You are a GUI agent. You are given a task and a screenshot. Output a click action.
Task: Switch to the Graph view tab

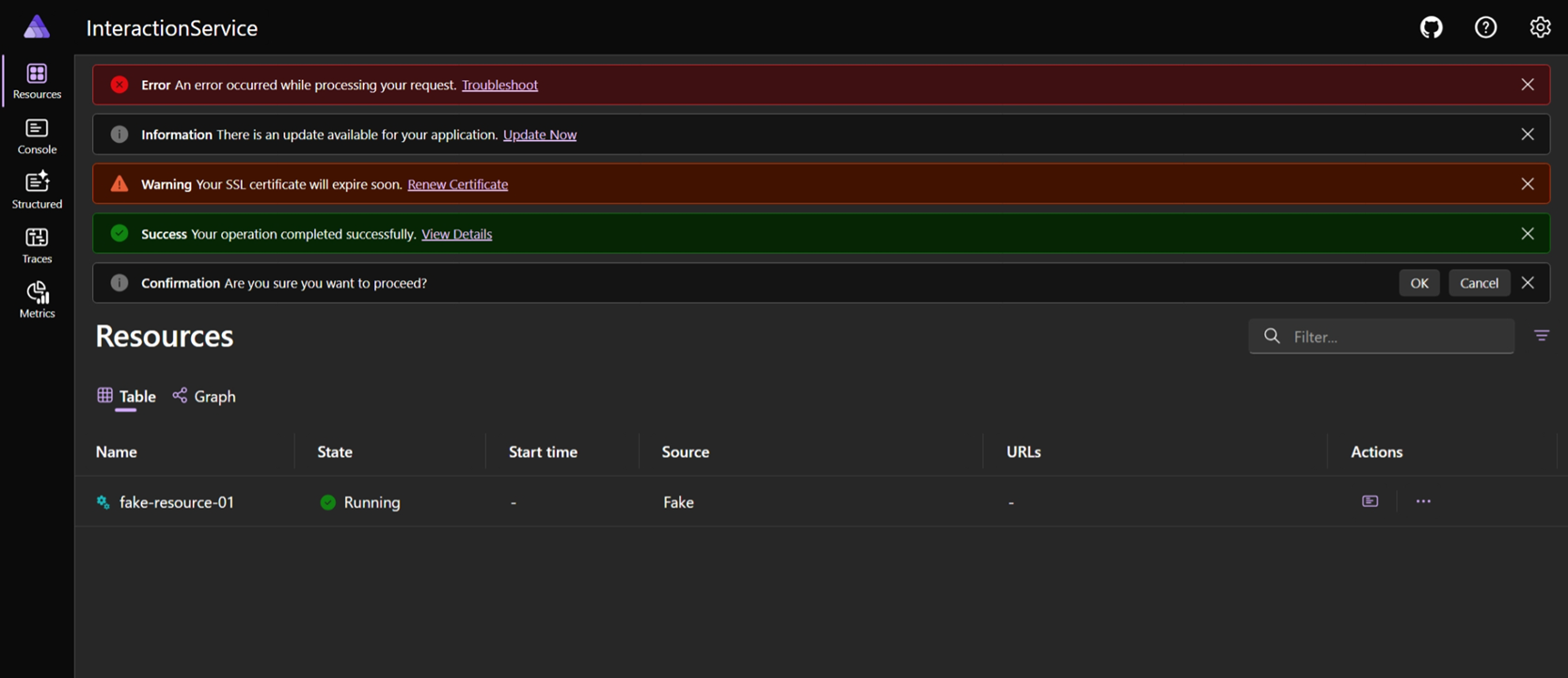(204, 396)
